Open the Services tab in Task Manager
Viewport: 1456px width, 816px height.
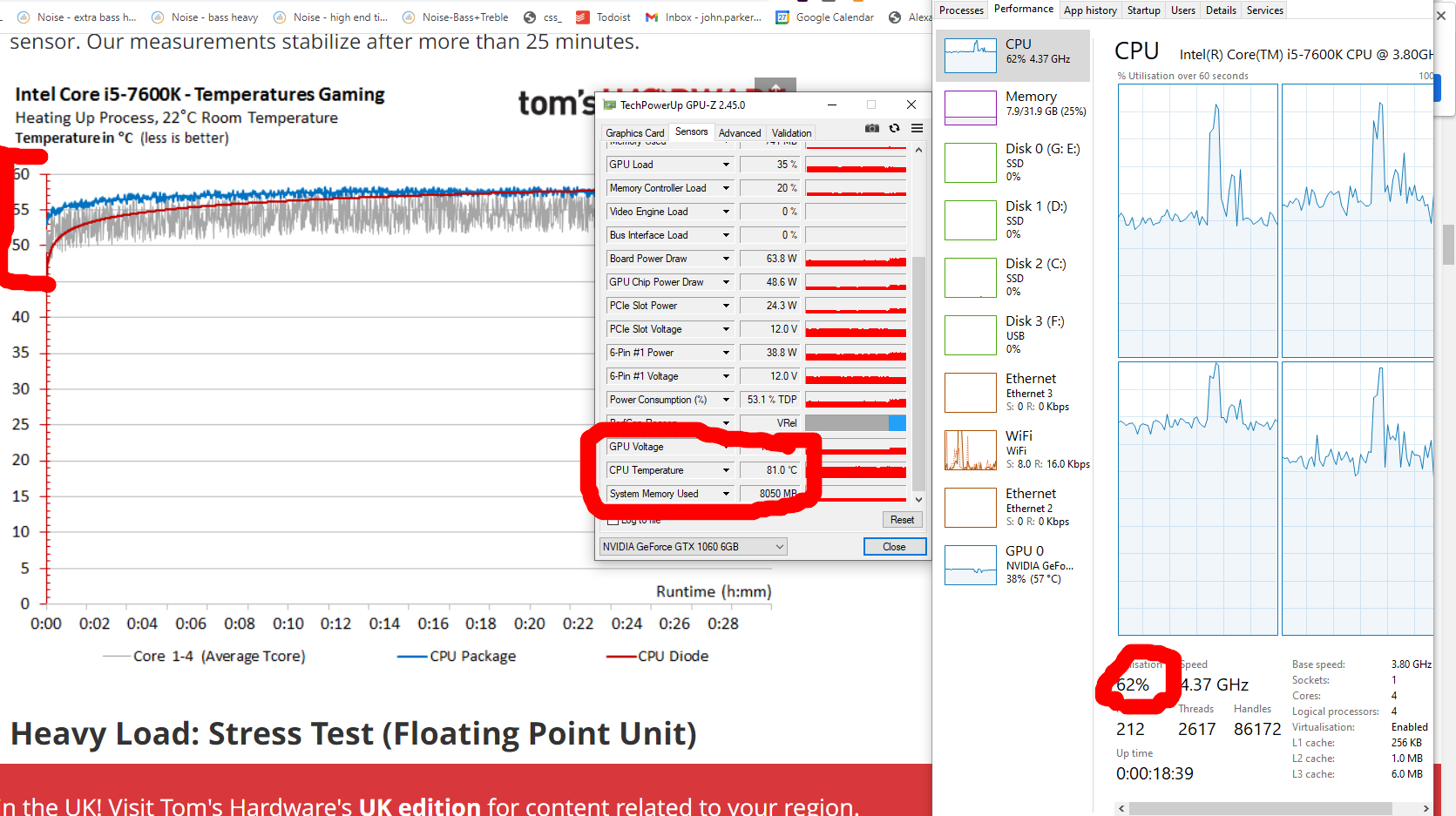point(1264,10)
